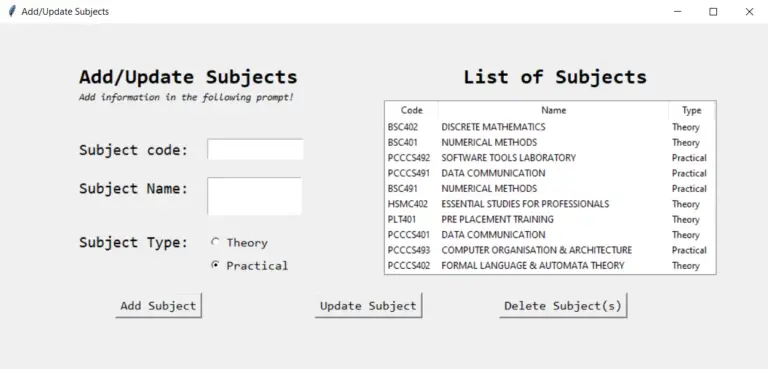The width and height of the screenshot is (768, 369).
Task: Select the PCCCS401 Data Communication Theory row
Action: (550, 235)
